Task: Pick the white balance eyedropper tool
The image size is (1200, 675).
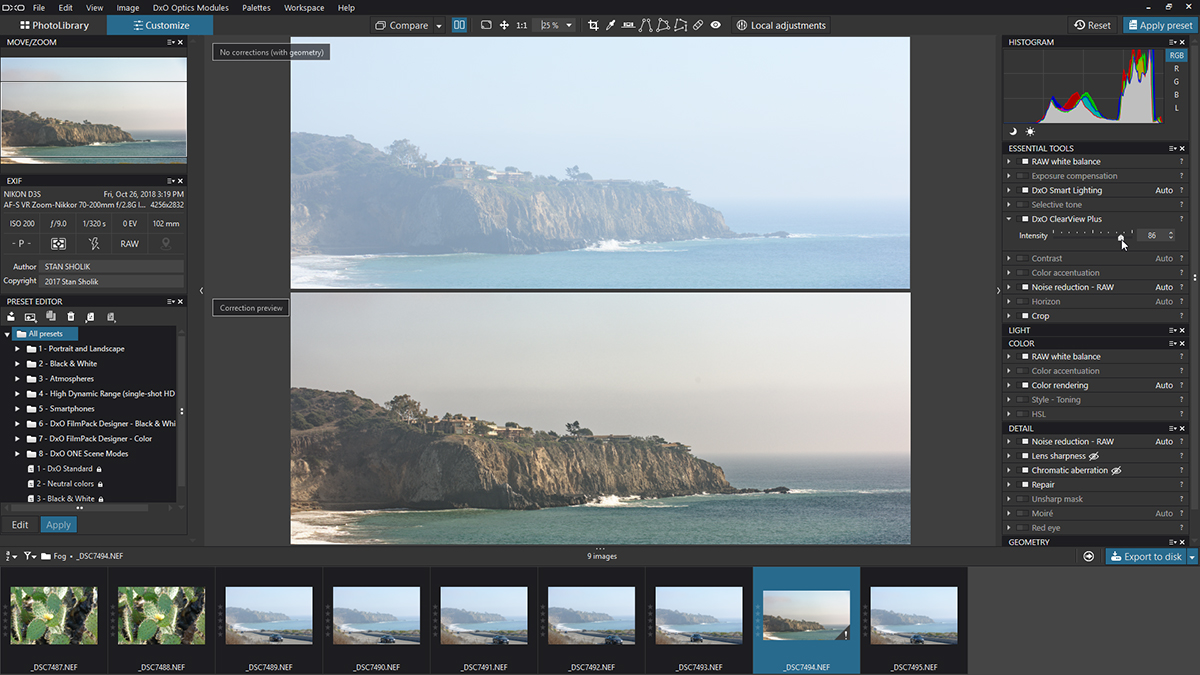Action: 611,25
